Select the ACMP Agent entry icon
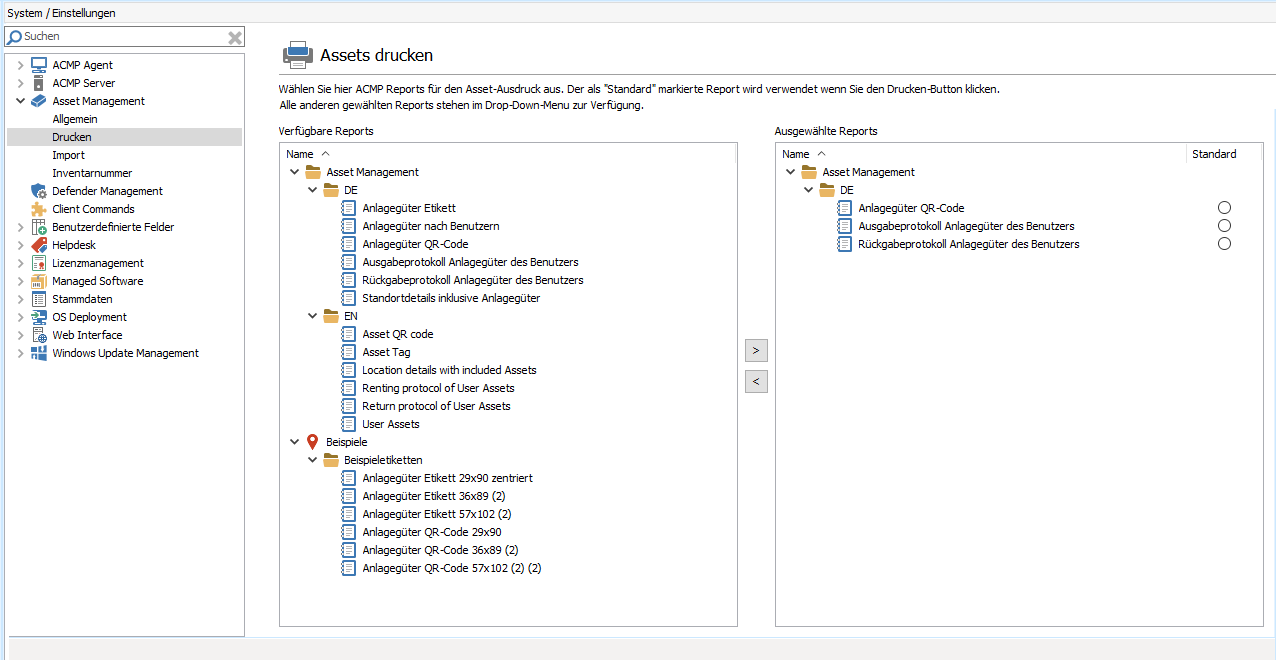Viewport: 1278px width, 660px height. (x=40, y=64)
